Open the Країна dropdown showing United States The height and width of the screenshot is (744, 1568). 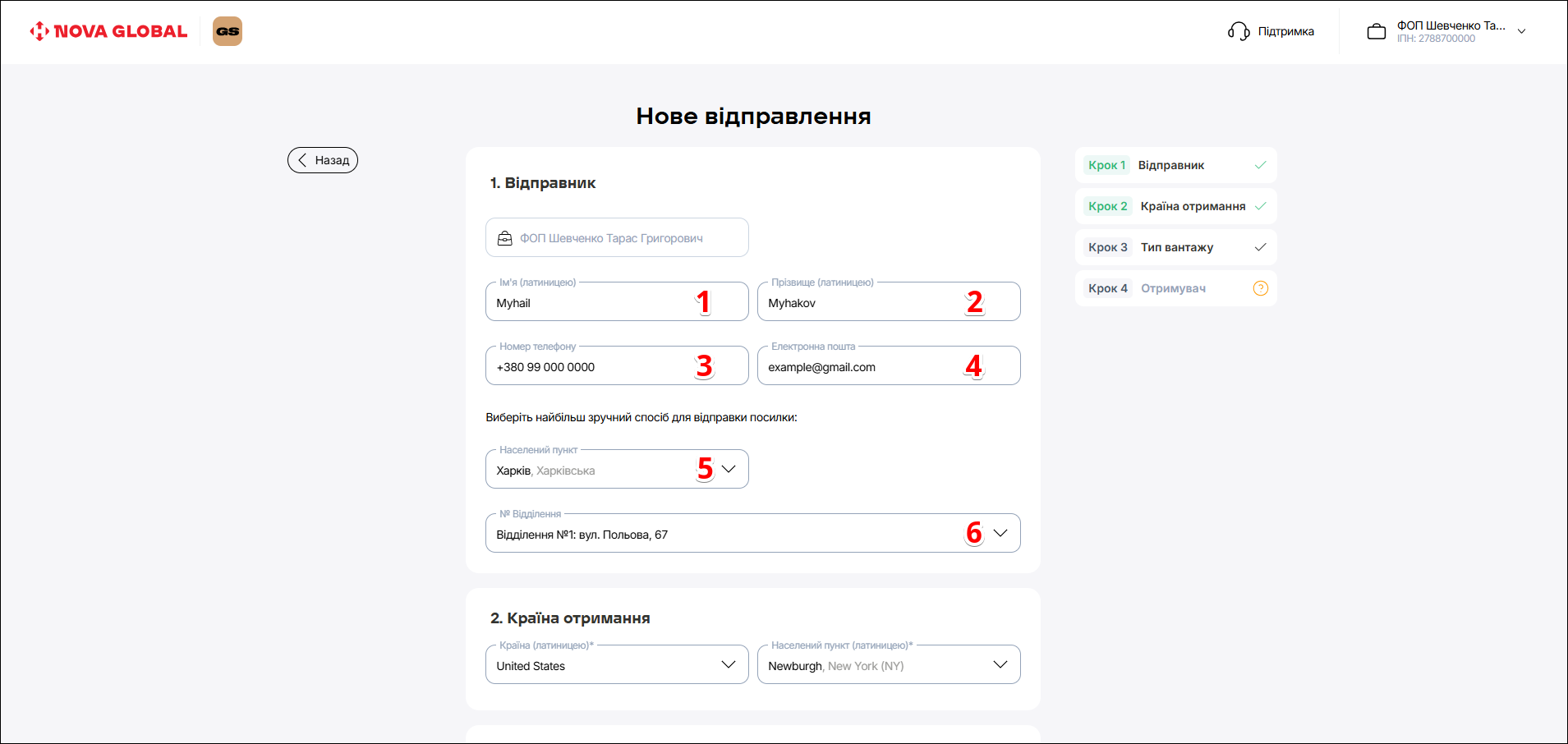(728, 664)
